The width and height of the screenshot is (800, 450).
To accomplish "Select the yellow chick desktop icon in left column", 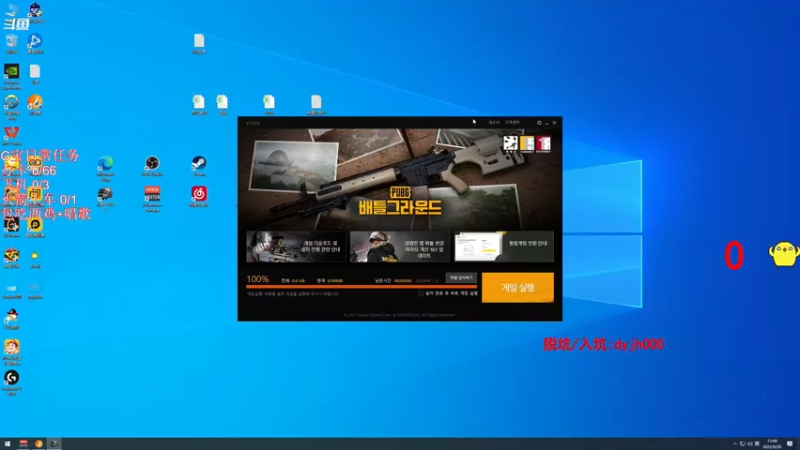I will (x=35, y=258).
